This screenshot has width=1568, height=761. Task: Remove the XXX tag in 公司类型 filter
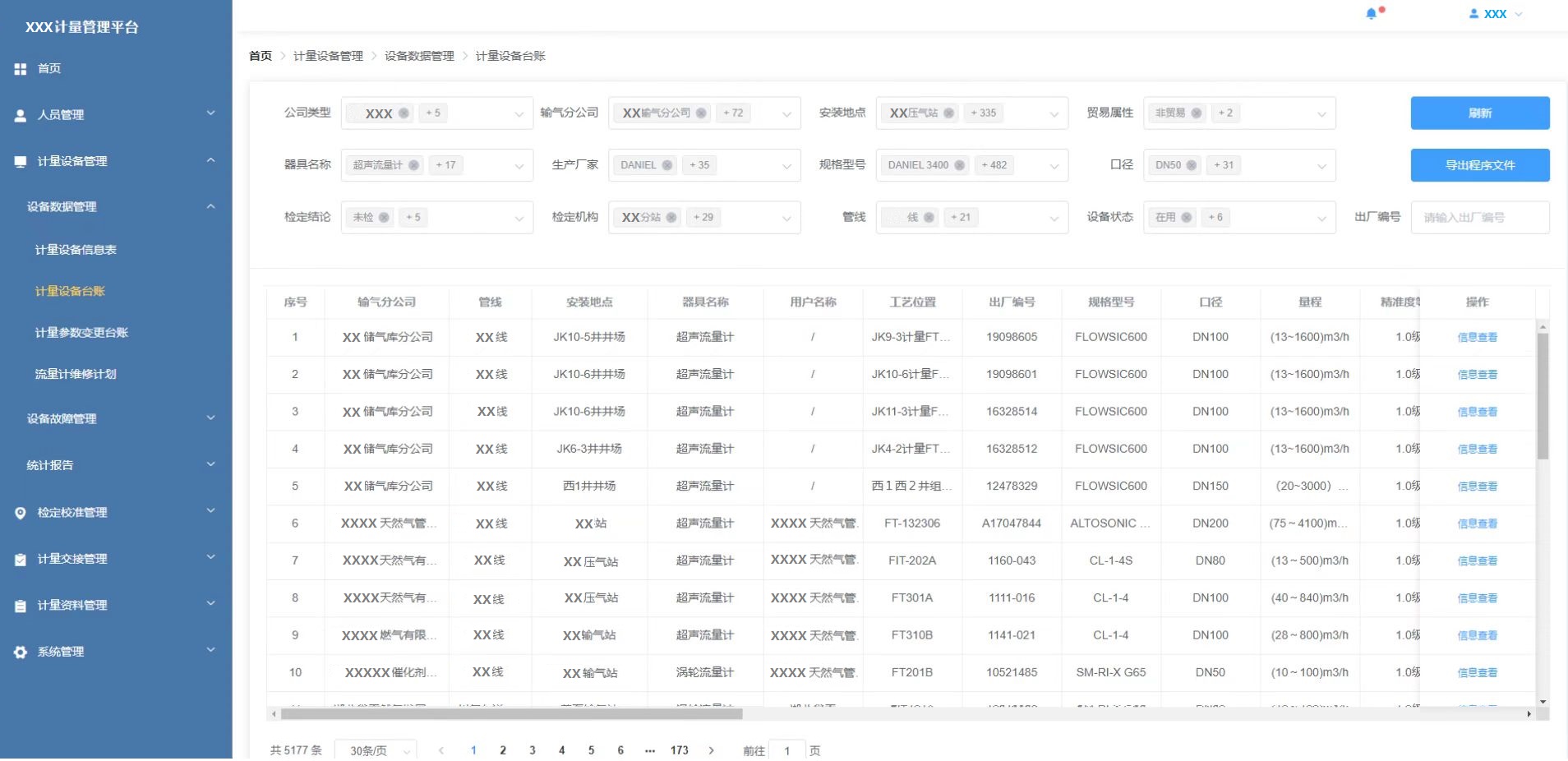tap(404, 113)
